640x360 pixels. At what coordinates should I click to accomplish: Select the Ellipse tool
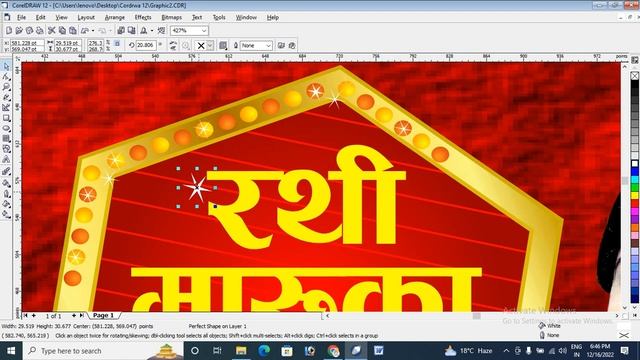pos(6,129)
